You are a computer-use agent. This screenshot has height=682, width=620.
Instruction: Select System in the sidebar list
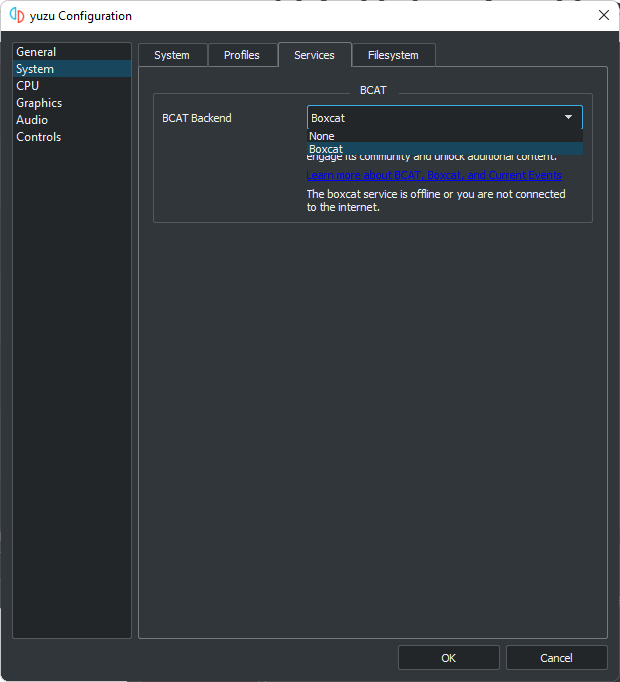[x=72, y=69]
